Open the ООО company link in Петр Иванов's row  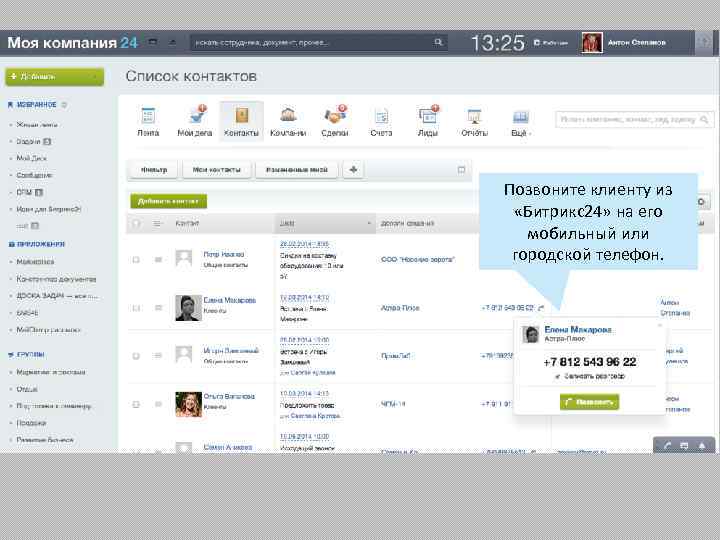tap(417, 259)
